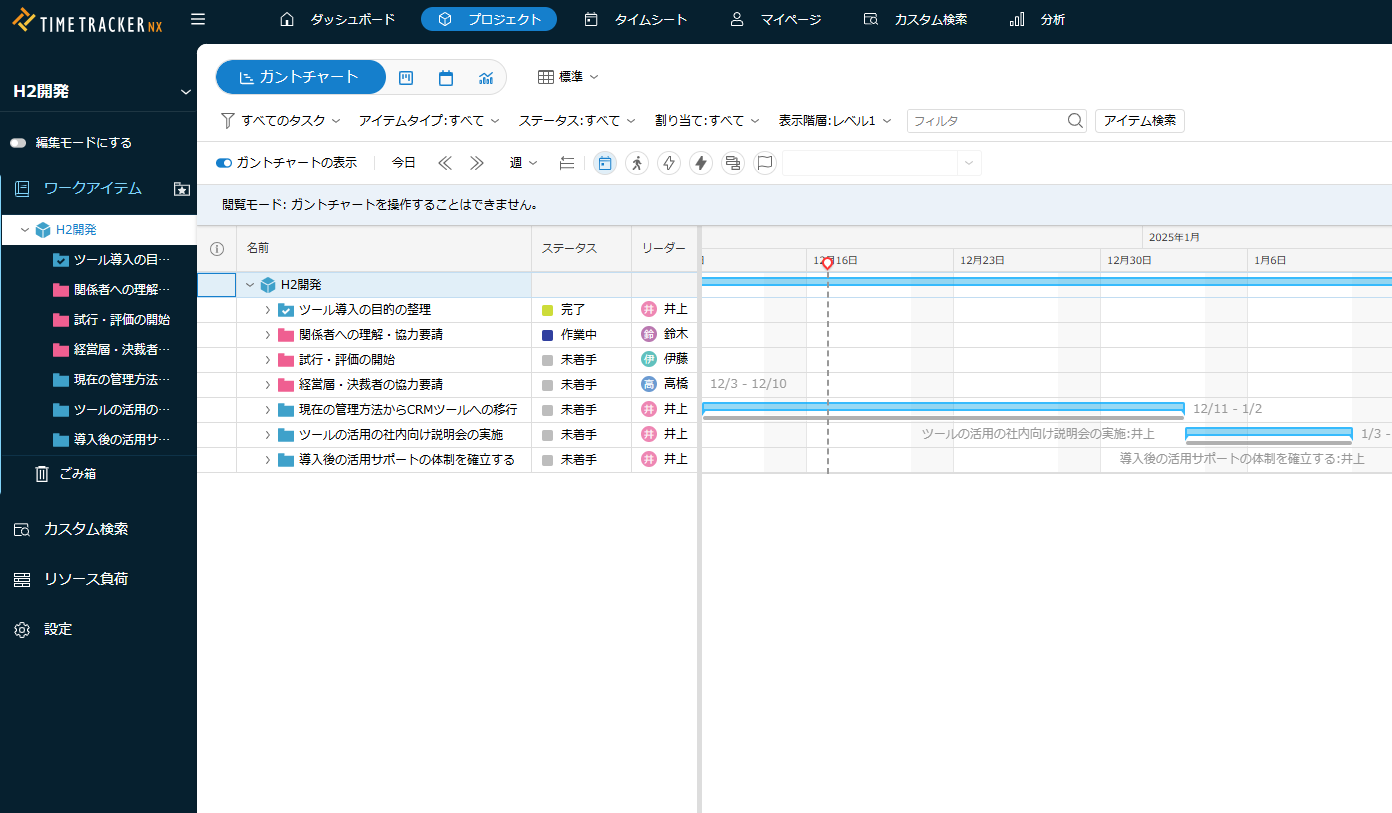Collapse the H2開発 row in the table
Viewport: 1392px width, 813px height.
250,285
